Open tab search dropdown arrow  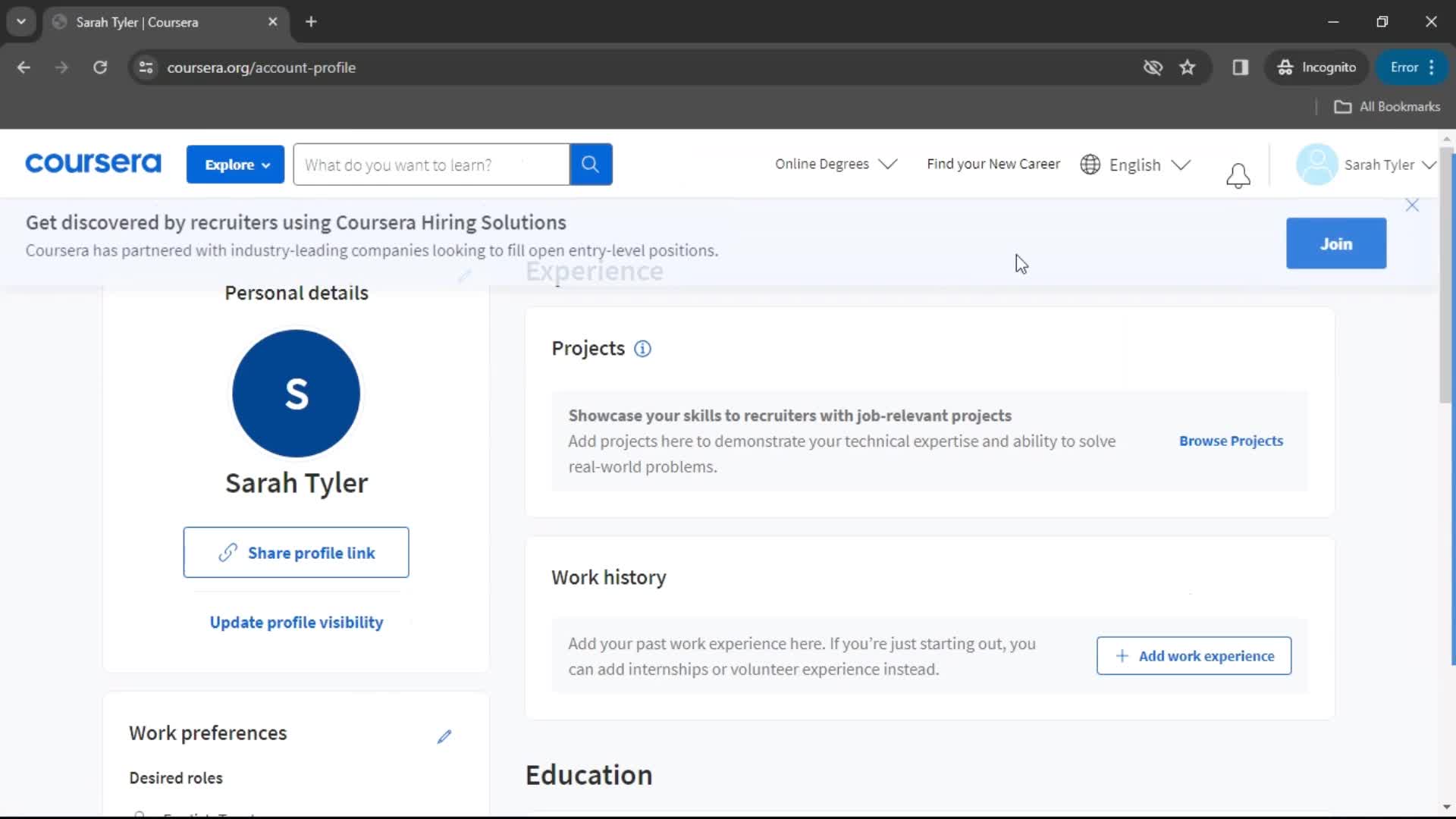coord(21,22)
